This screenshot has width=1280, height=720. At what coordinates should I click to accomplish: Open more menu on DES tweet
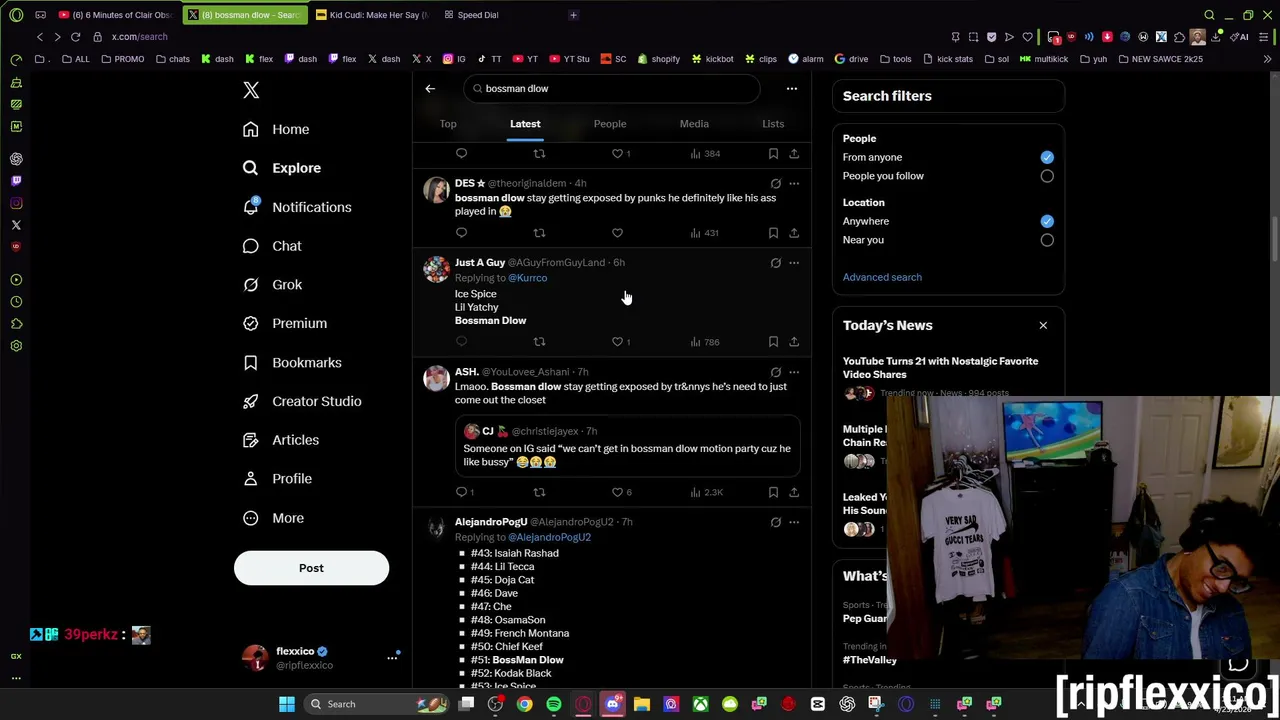[x=794, y=183]
